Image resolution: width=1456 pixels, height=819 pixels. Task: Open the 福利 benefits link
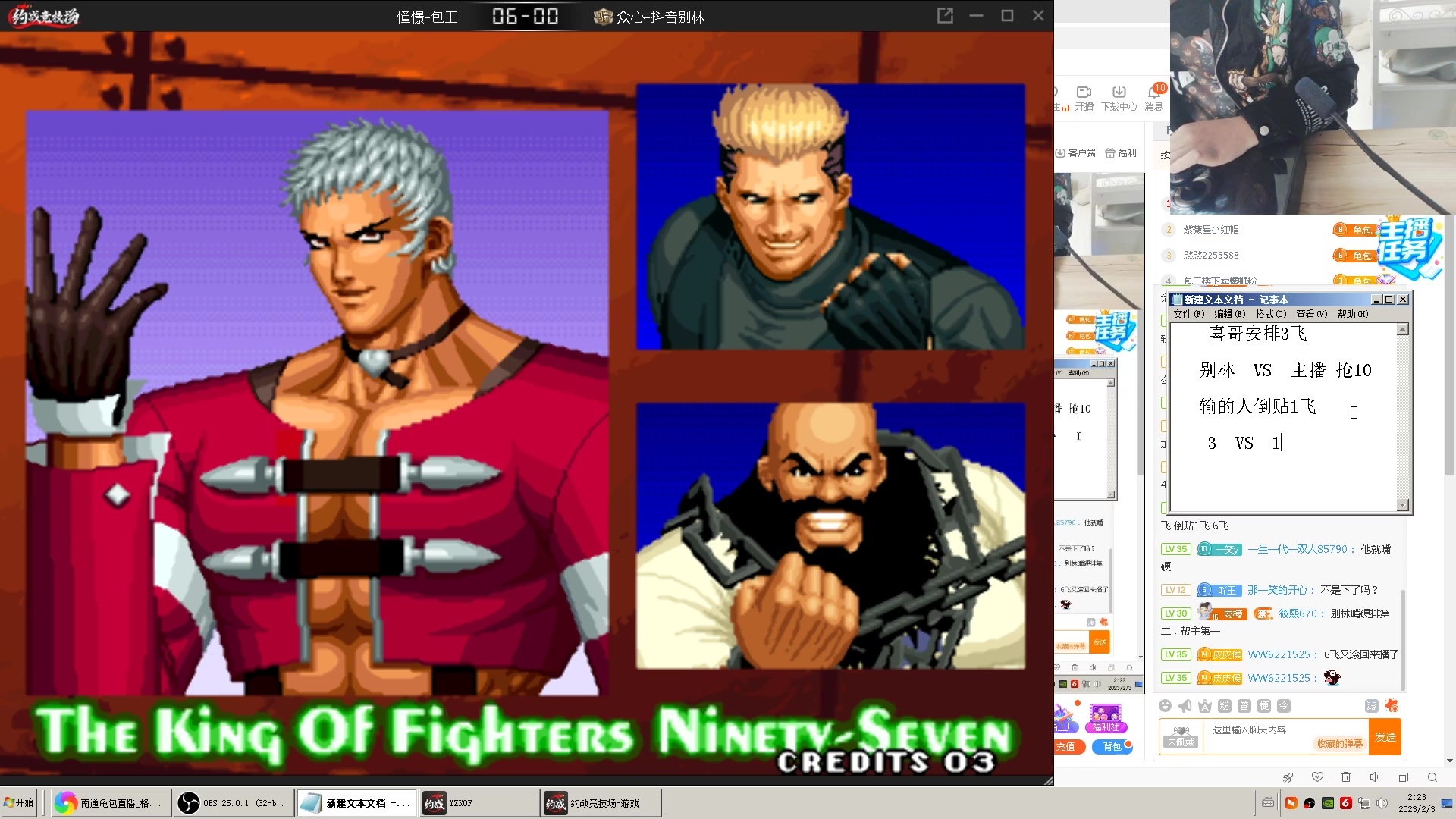(1121, 153)
